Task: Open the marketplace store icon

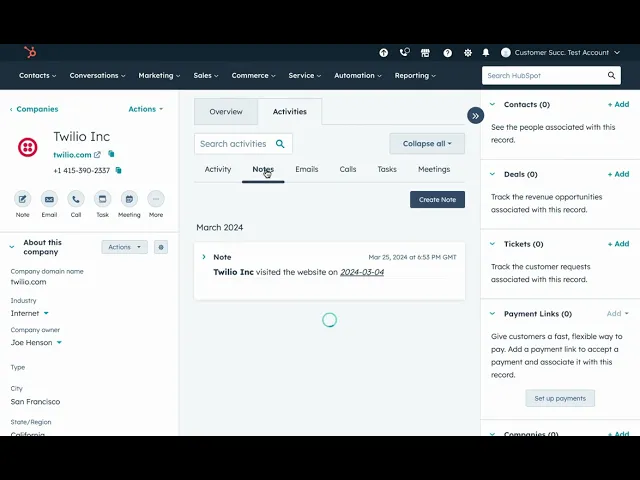Action: point(425,53)
